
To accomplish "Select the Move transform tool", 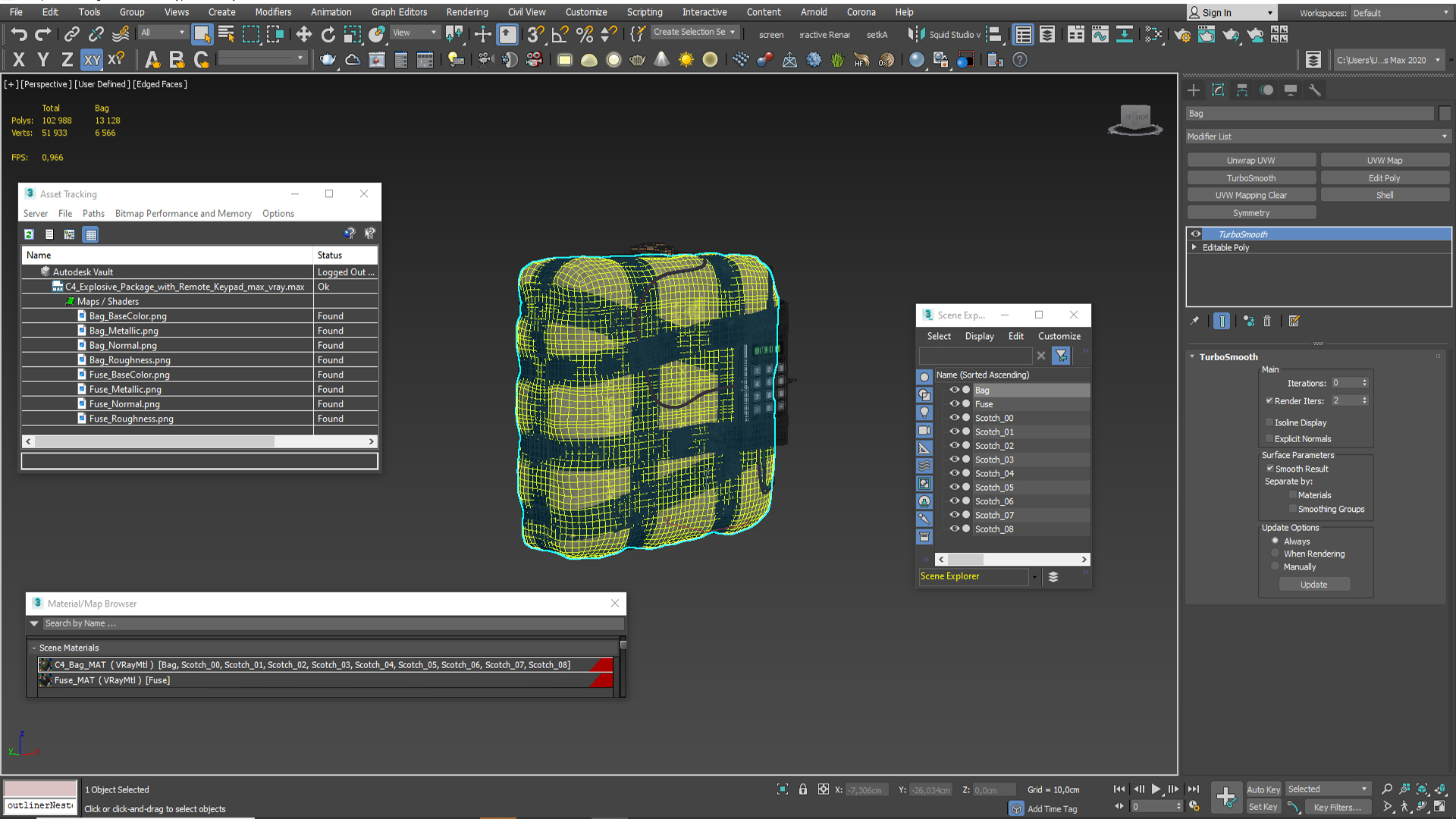I will coord(303,34).
